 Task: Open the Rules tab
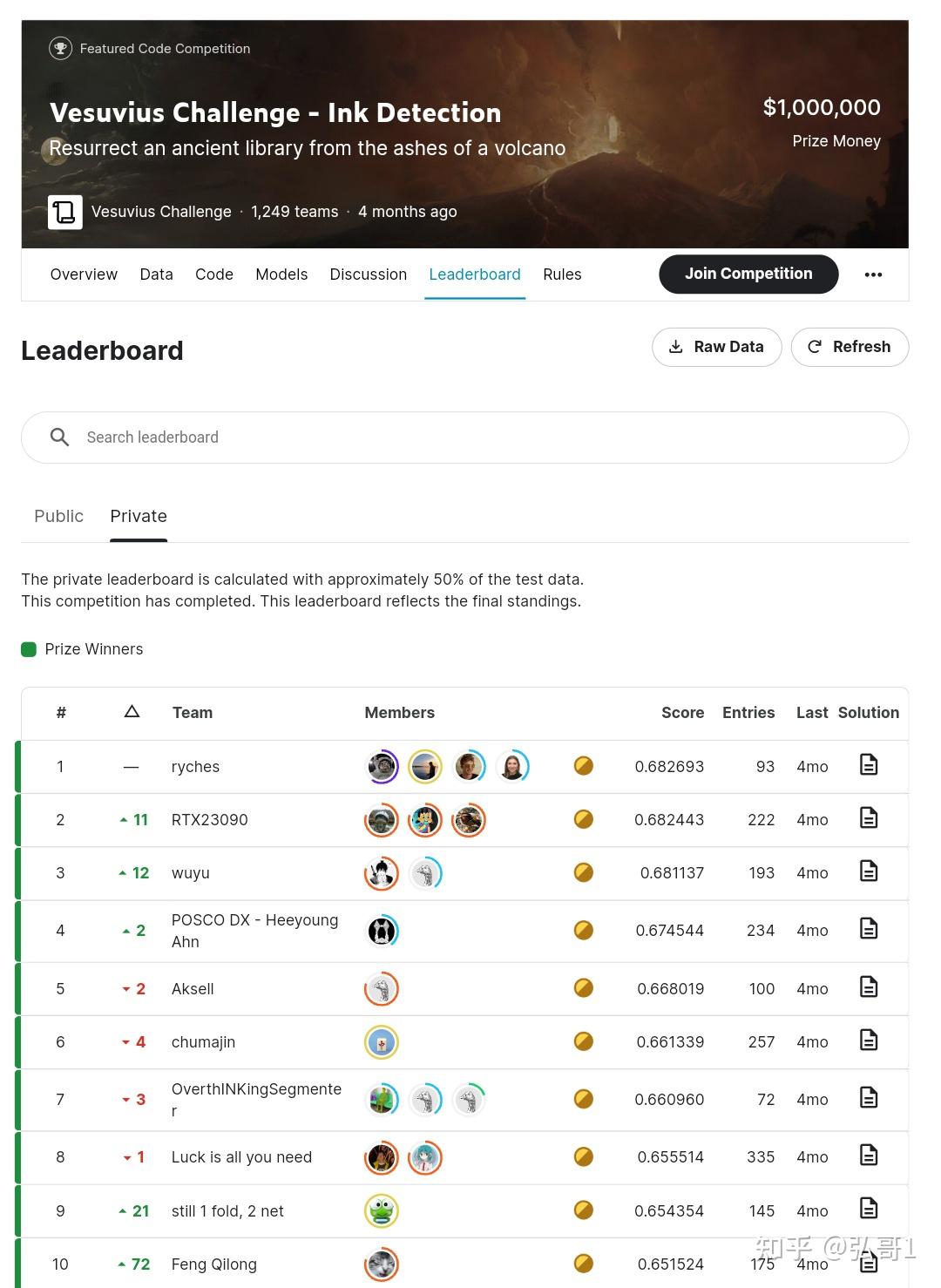tap(562, 274)
